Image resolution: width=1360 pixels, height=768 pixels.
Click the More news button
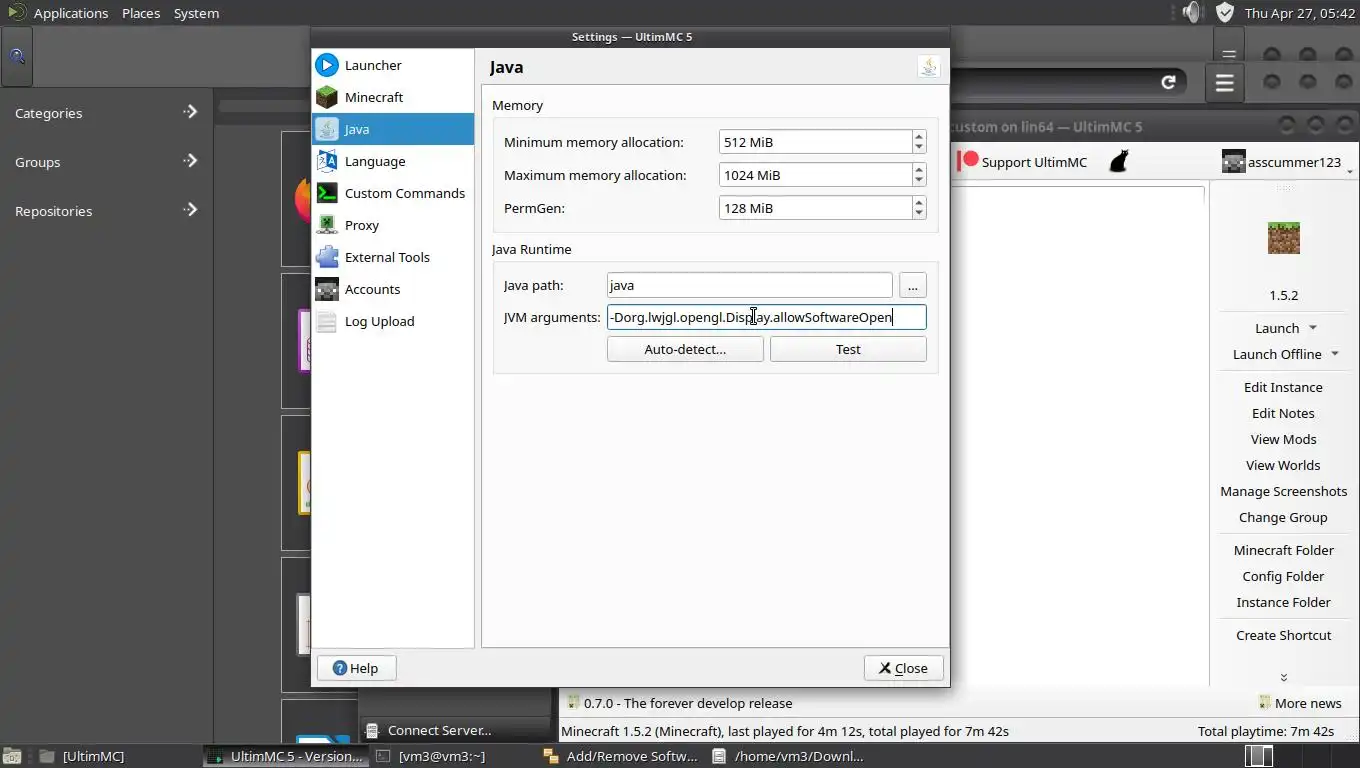pyautogui.click(x=1300, y=703)
